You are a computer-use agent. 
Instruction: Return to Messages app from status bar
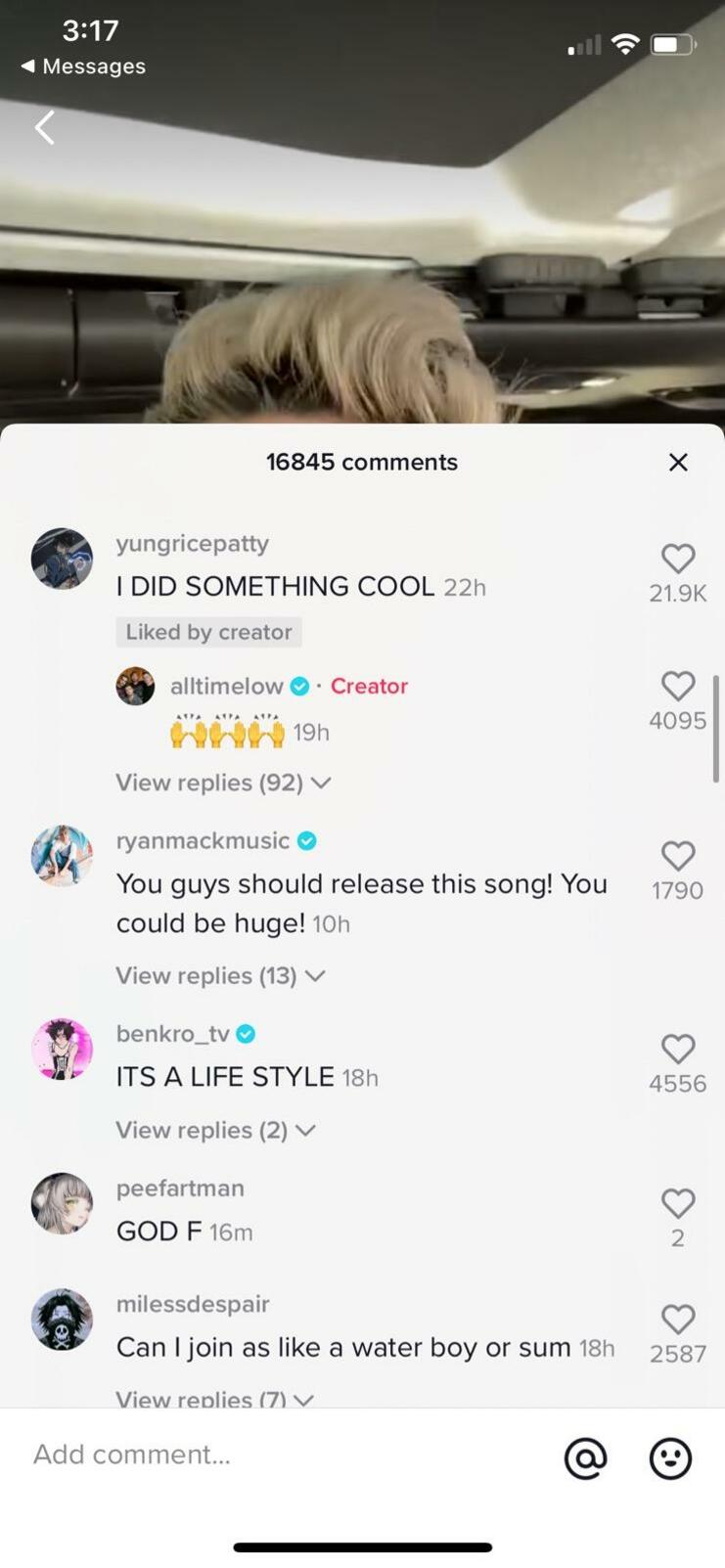point(84,67)
